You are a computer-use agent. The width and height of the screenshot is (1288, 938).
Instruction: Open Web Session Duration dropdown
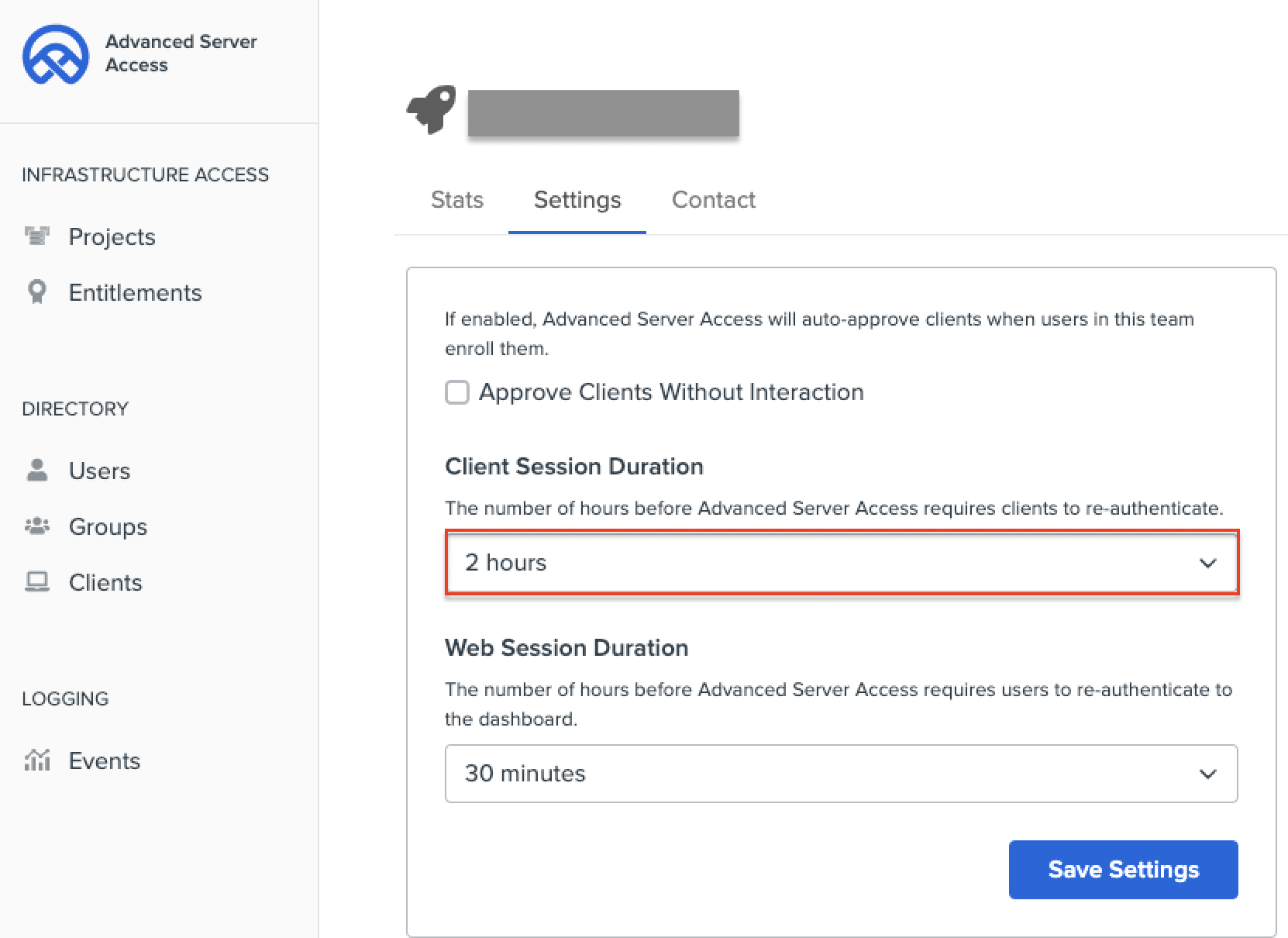pyautogui.click(x=841, y=774)
